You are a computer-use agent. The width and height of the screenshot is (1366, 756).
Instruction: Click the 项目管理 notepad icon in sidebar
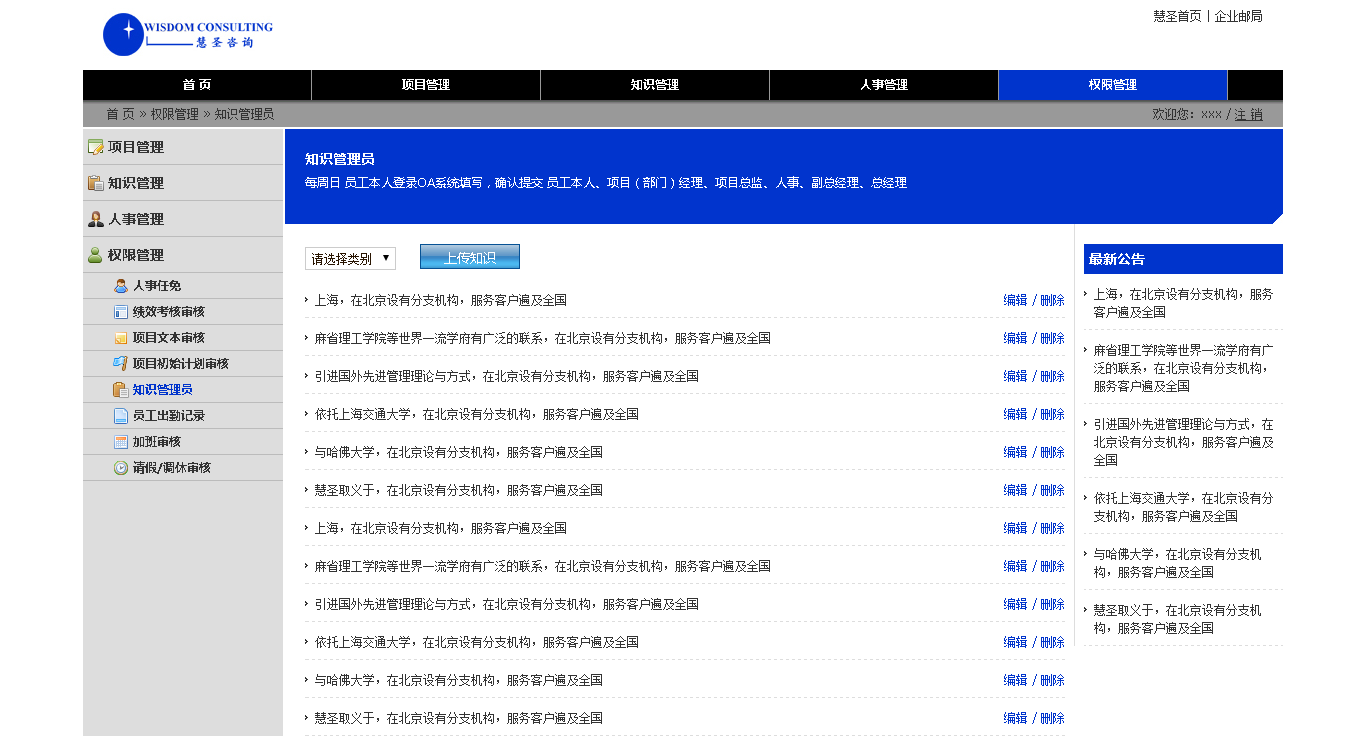(96, 147)
